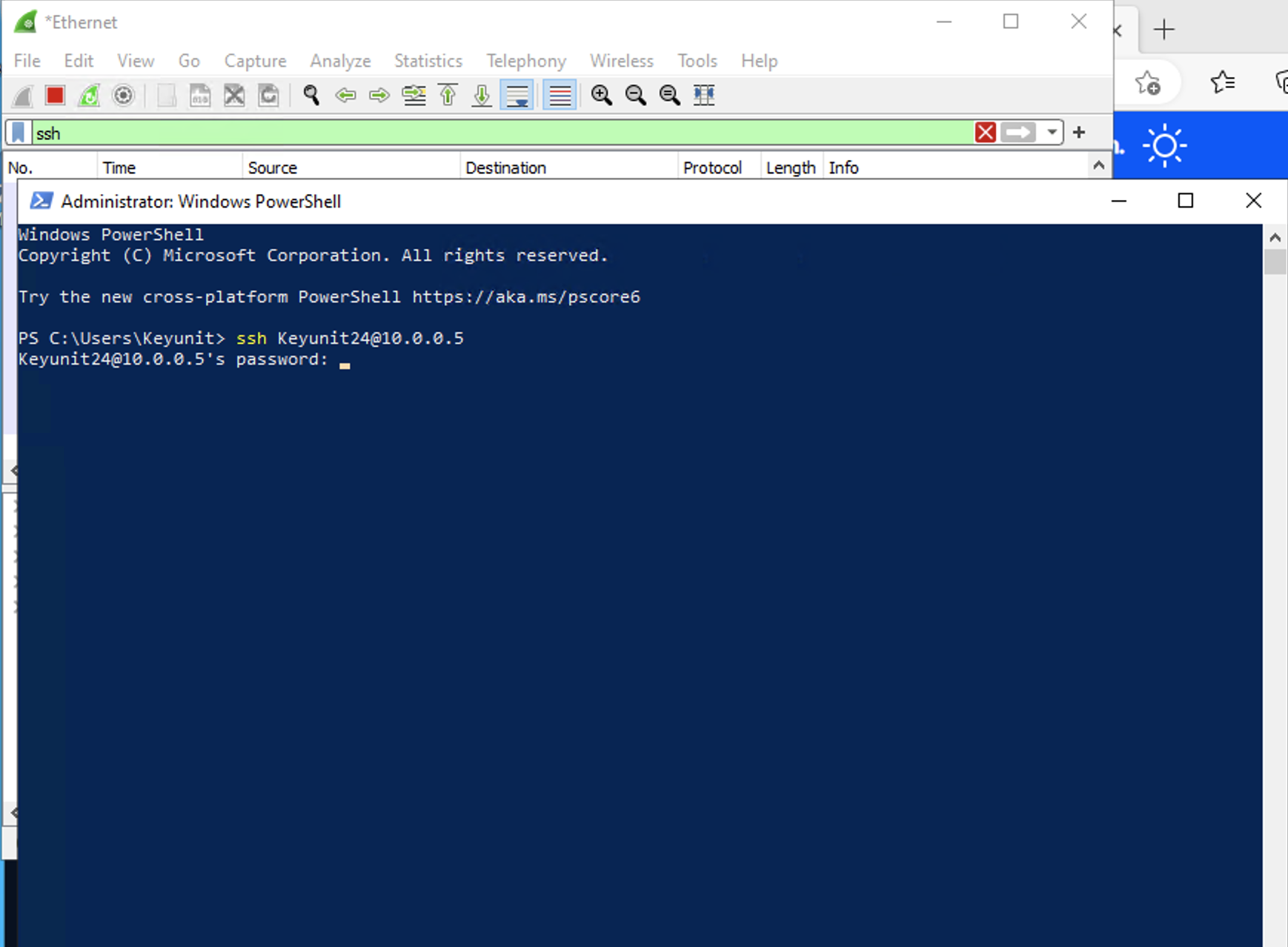
Task: Start a new Wireshark capture
Action: (21, 95)
